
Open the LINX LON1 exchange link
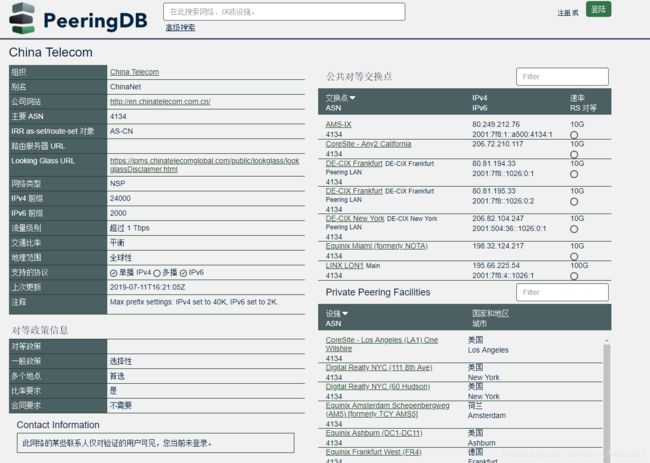pyautogui.click(x=344, y=265)
